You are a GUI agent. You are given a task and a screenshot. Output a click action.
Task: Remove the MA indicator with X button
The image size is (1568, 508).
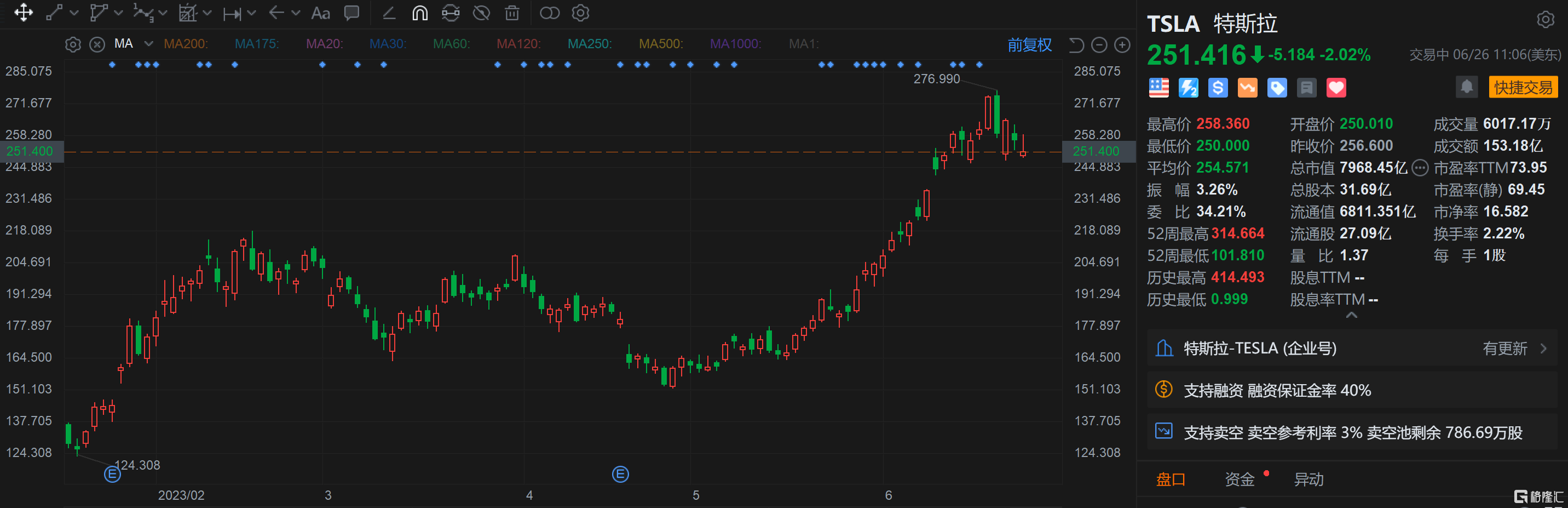97,44
